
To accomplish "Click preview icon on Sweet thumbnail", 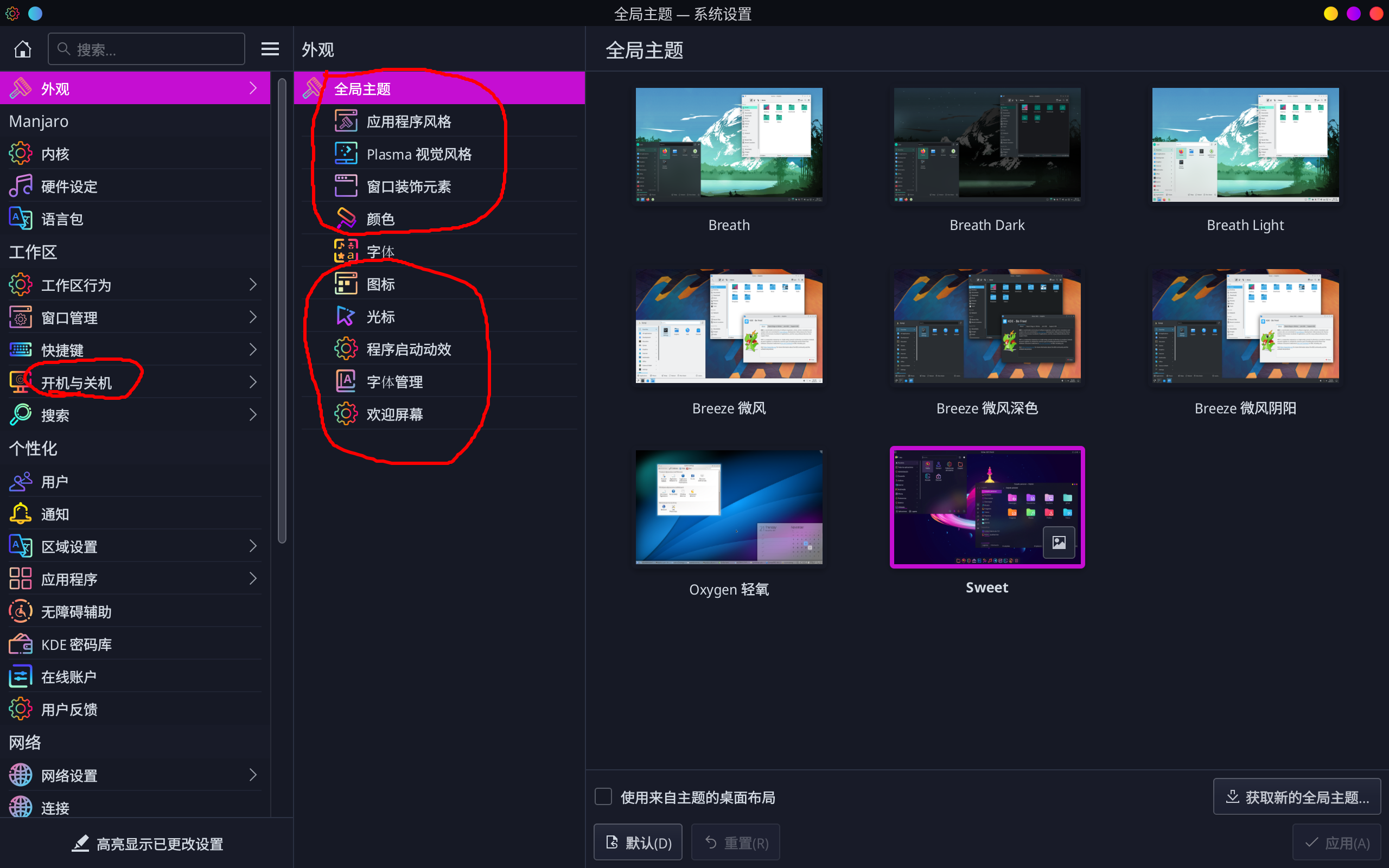I will pyautogui.click(x=1059, y=542).
